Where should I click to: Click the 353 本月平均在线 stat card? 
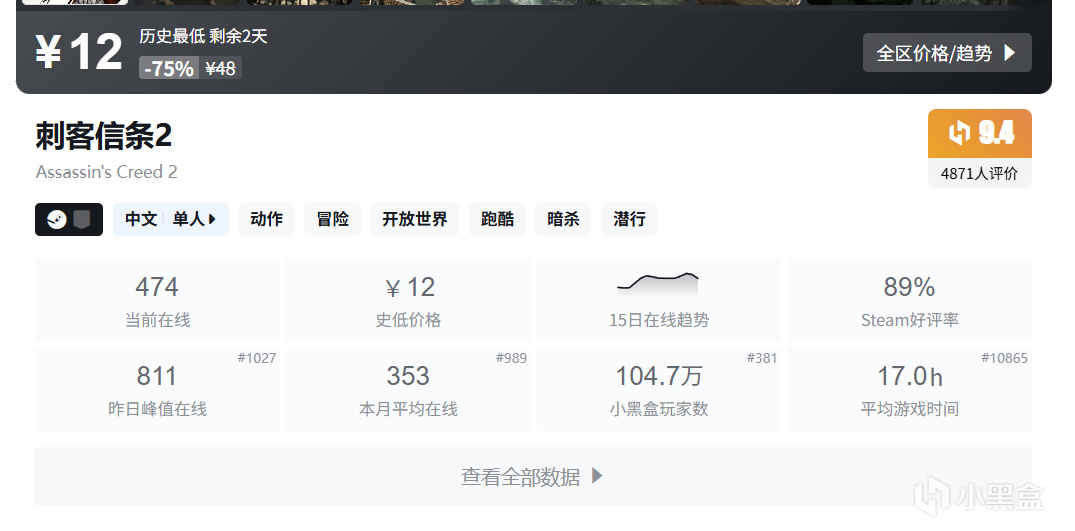(408, 389)
